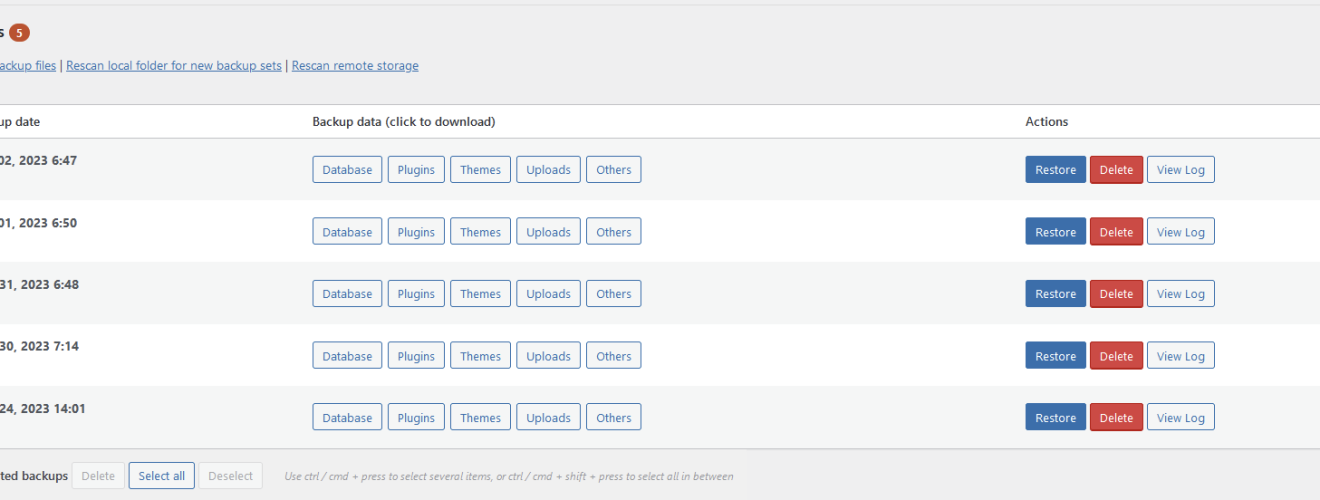Image resolution: width=1320 pixels, height=500 pixels.
Task: Delete the 24, 2023 14:01 backup
Action: (x=1116, y=418)
